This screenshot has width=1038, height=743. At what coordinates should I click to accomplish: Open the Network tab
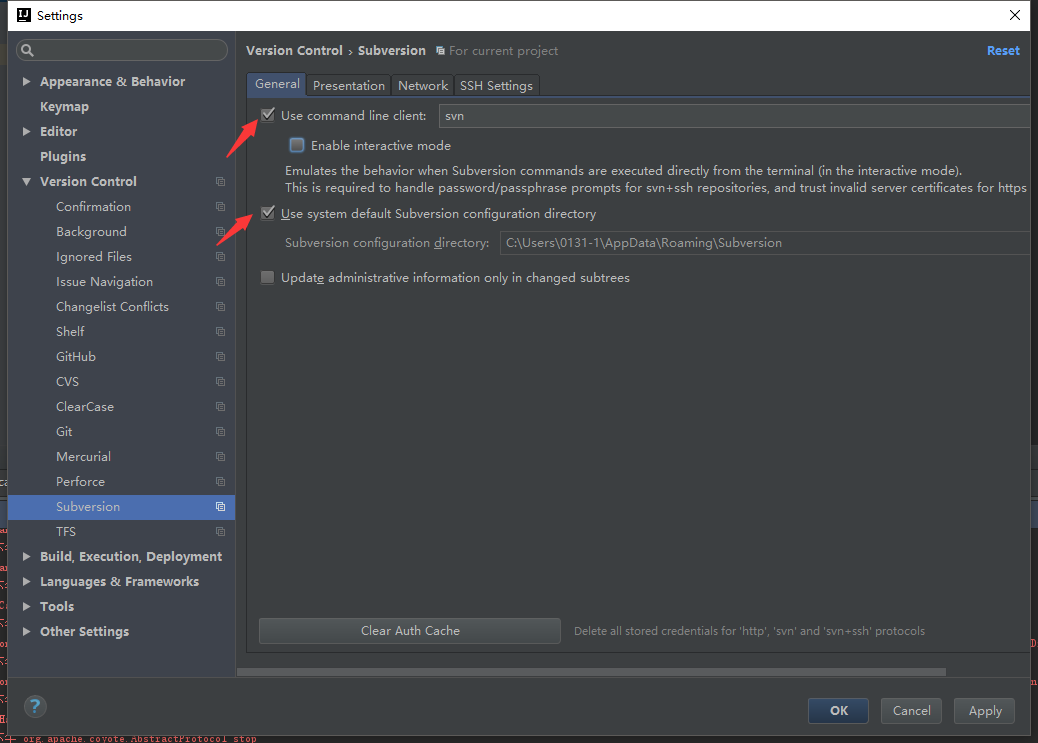point(423,85)
